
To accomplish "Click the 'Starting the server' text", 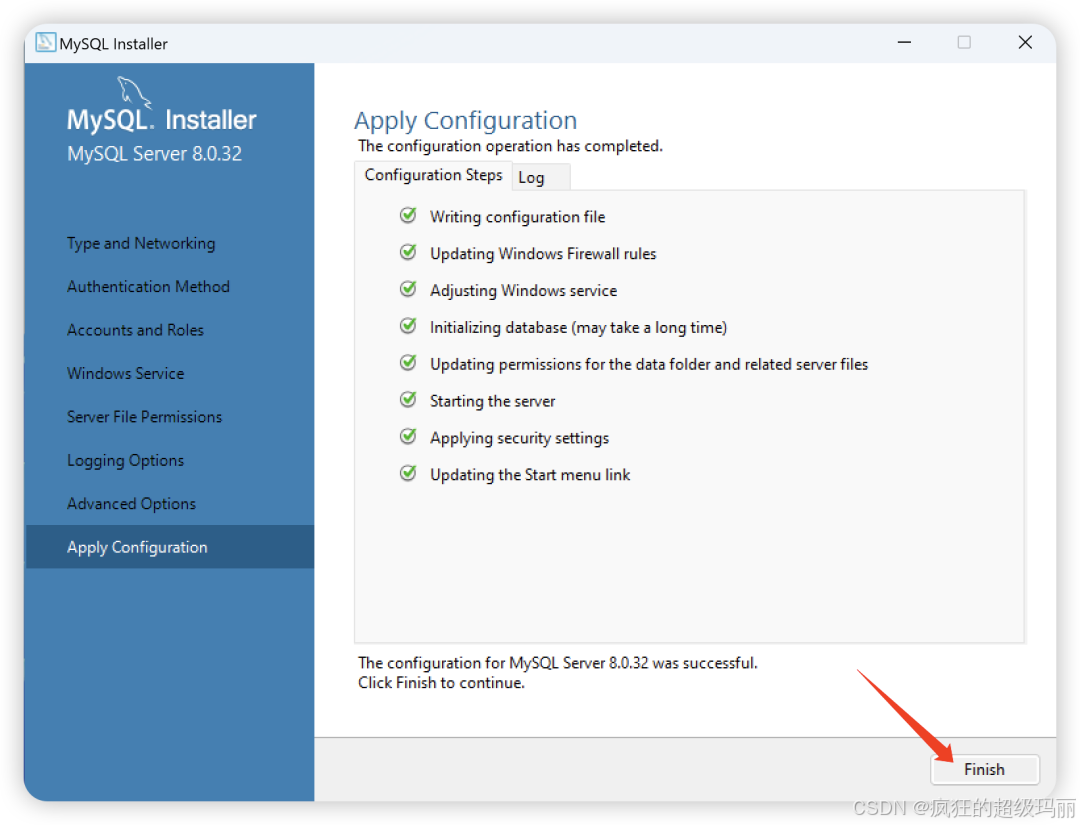I will (x=492, y=401).
